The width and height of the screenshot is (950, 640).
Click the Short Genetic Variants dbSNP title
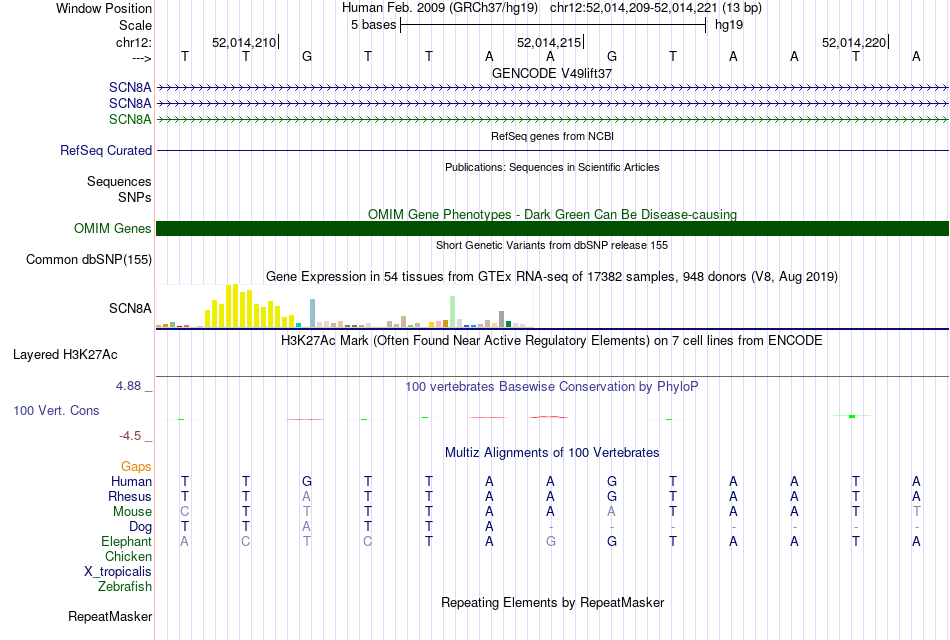[x=552, y=245]
